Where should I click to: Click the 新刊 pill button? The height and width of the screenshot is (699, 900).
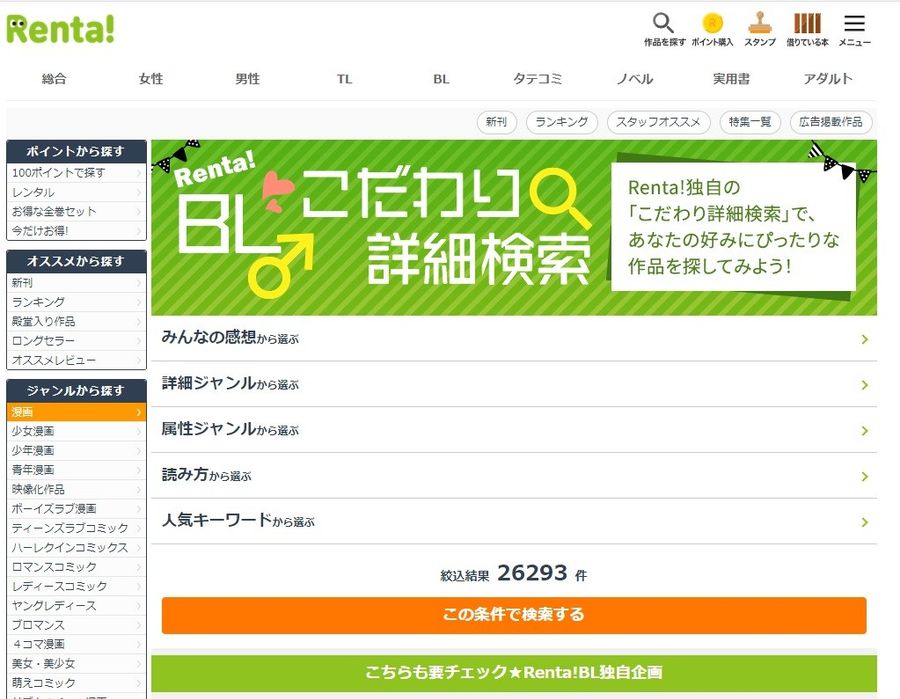496,122
